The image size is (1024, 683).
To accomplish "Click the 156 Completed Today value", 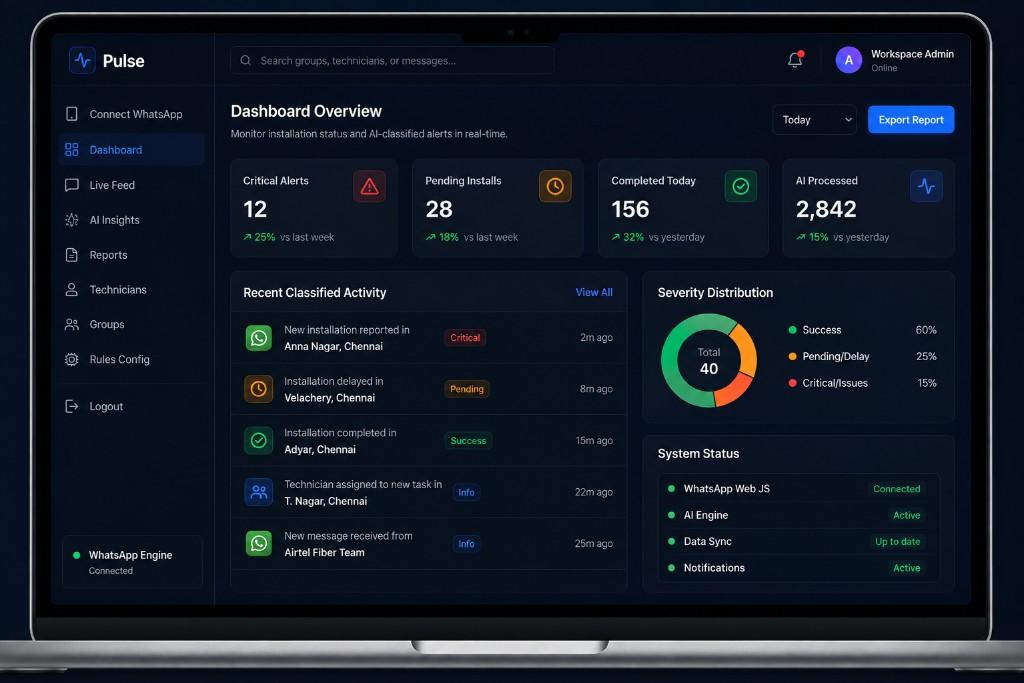I will point(630,209).
